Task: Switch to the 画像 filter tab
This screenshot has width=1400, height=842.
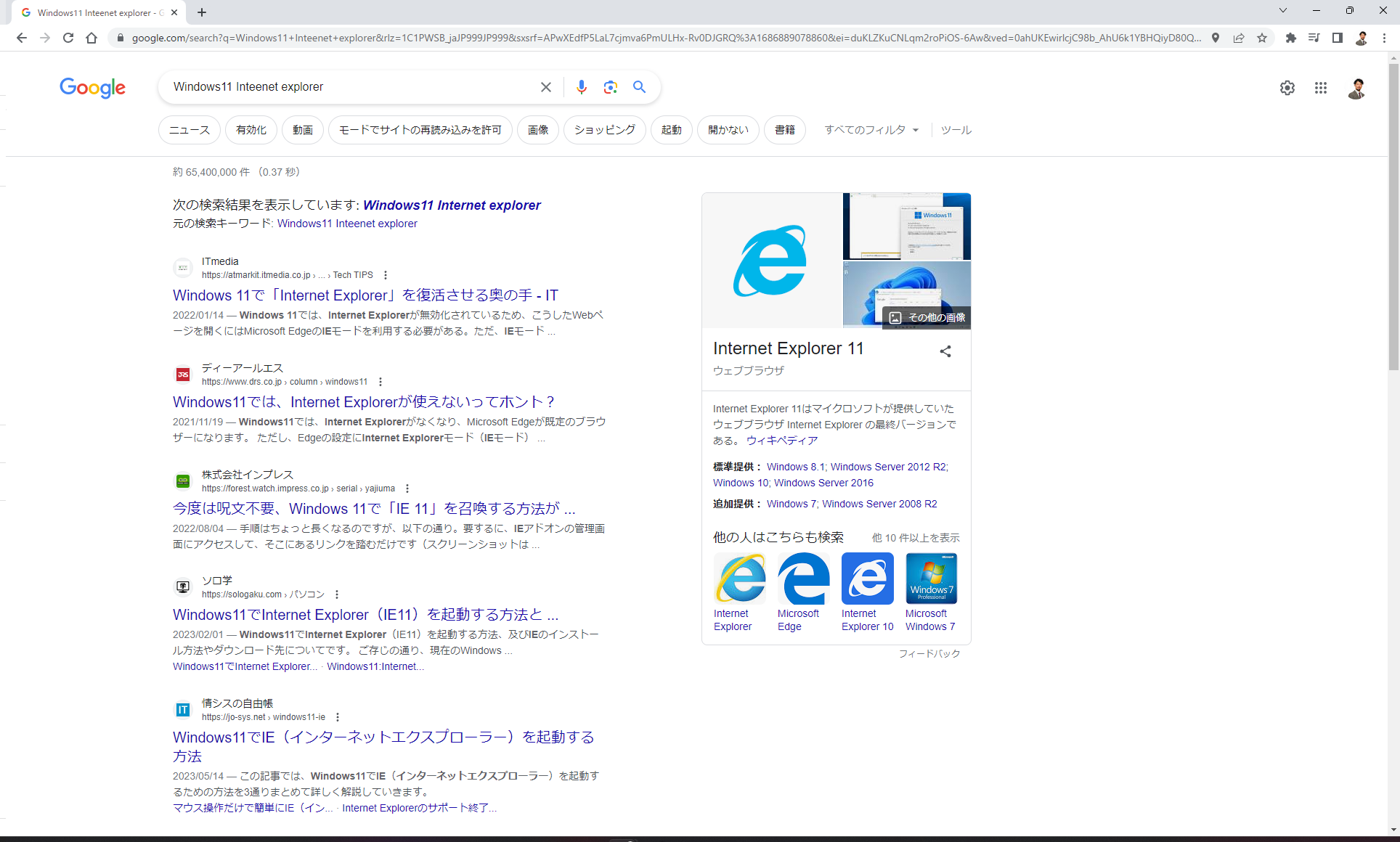Action: (x=537, y=129)
